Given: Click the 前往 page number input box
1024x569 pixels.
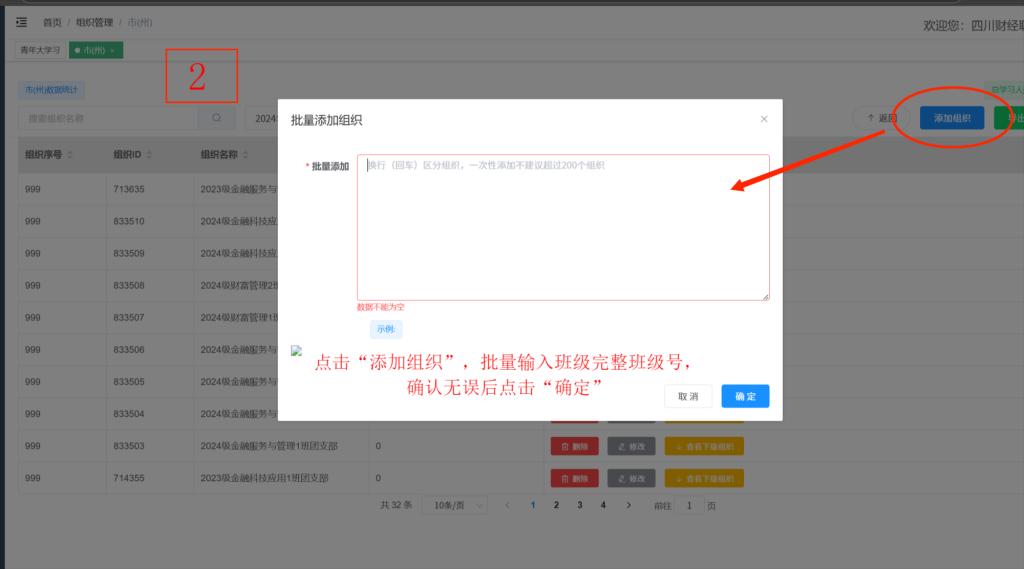Looking at the screenshot, I should 689,506.
